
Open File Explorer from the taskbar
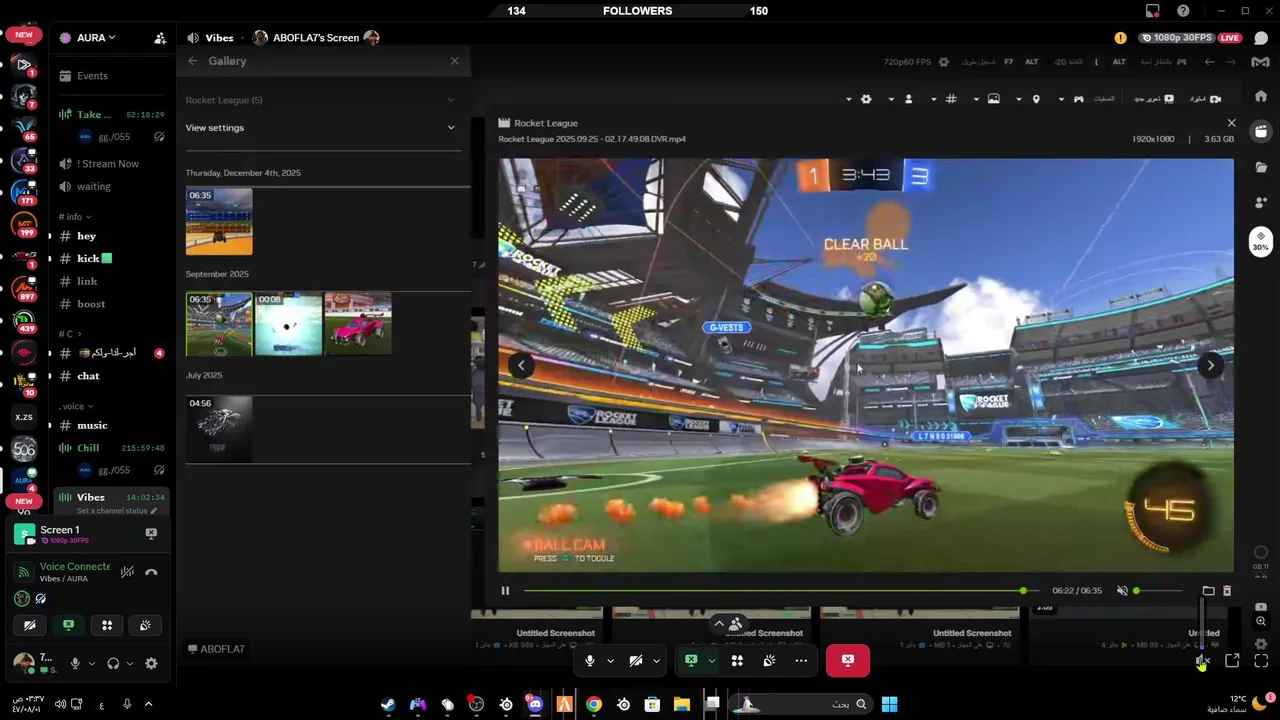tap(682, 704)
